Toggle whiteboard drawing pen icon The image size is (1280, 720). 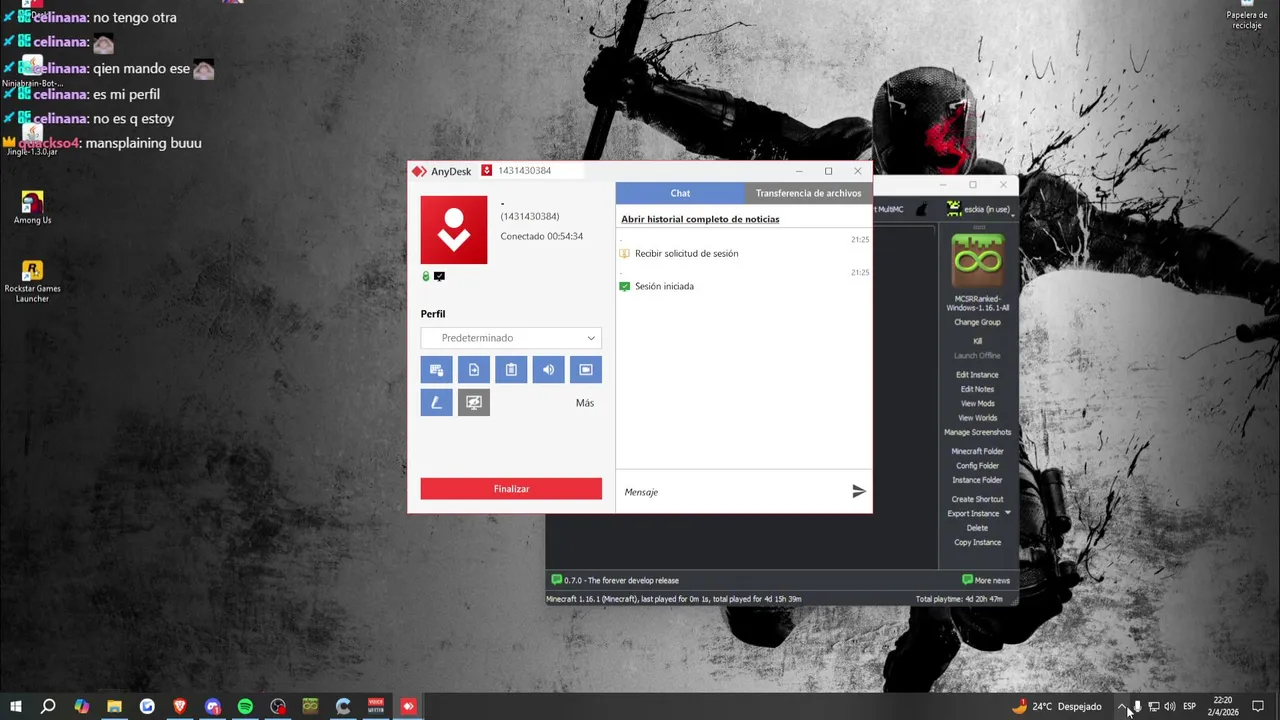click(x=436, y=403)
